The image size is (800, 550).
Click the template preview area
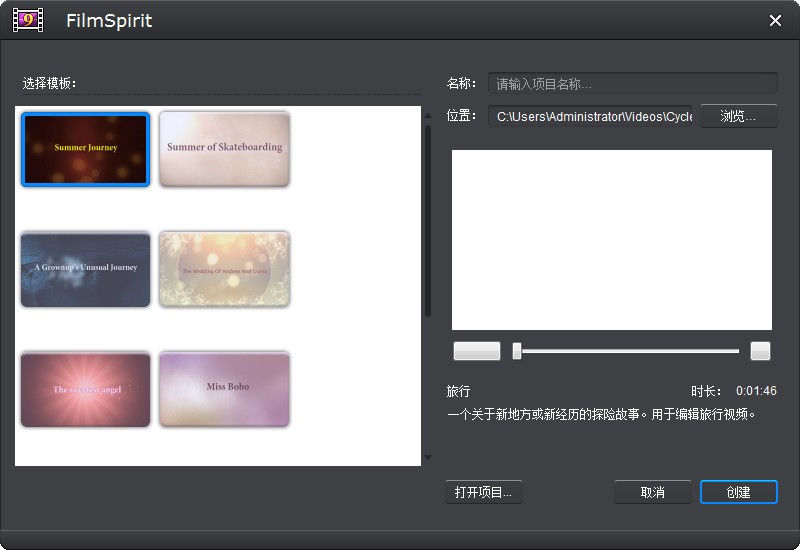[612, 240]
